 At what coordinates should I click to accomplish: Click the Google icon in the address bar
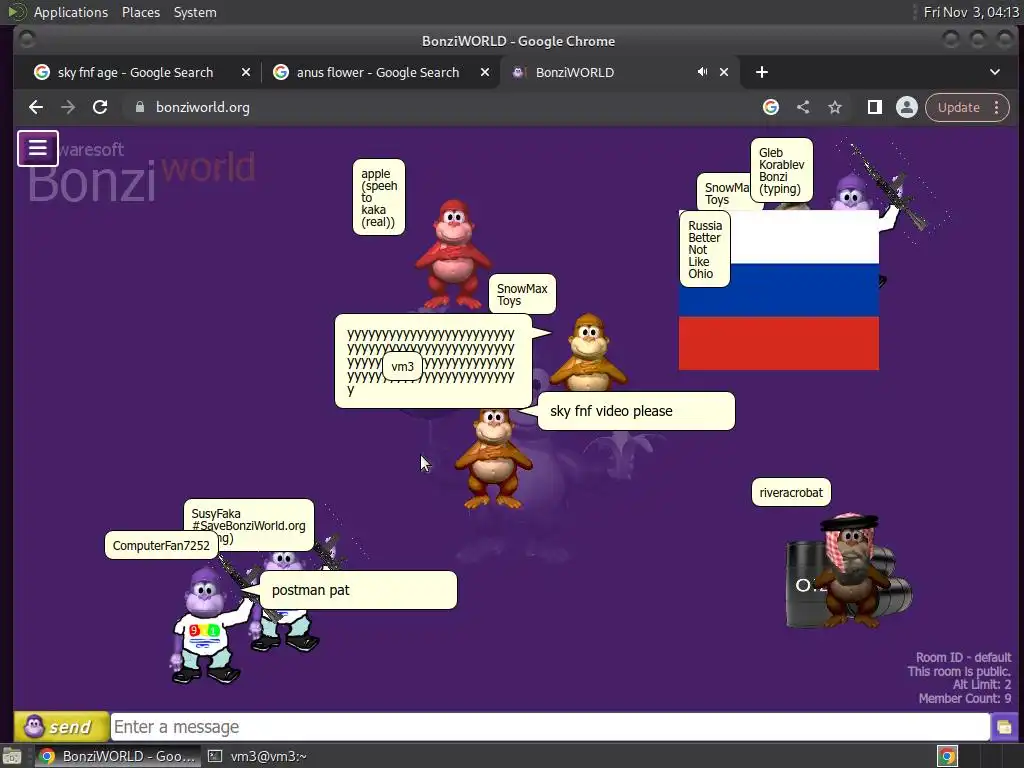point(771,107)
